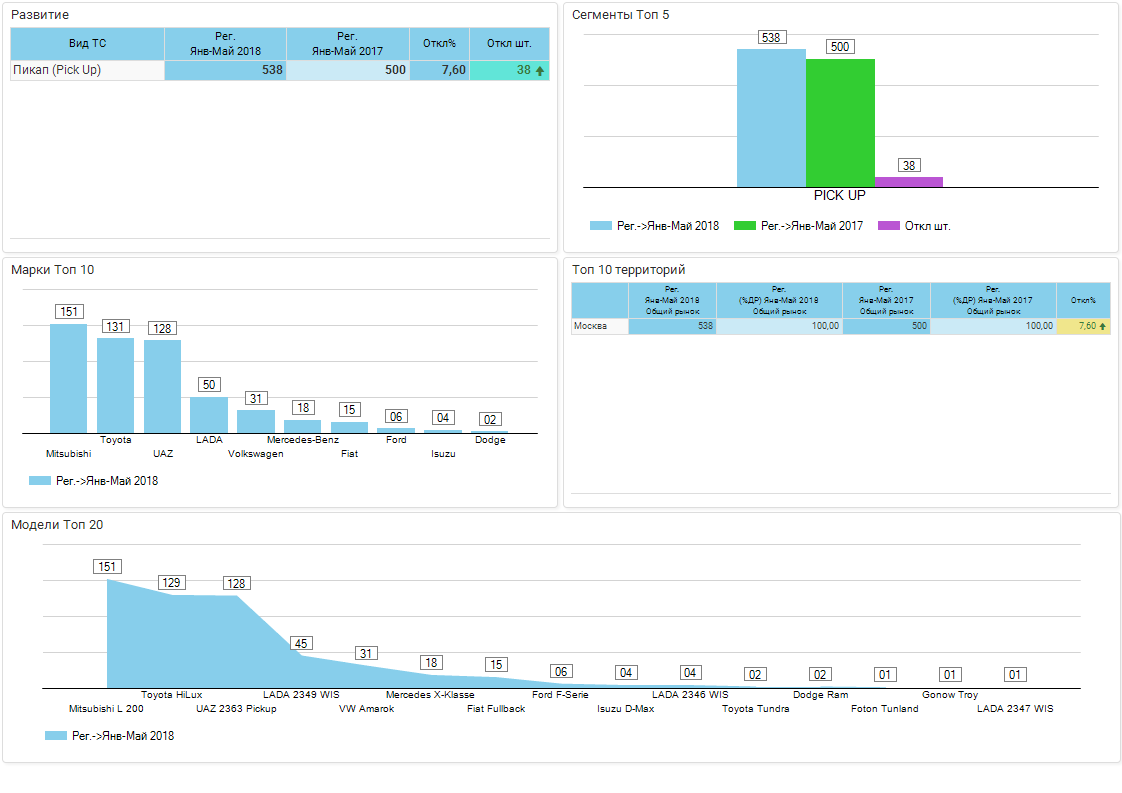
Task: Select the Москва row in territories table
Action: (x=599, y=326)
